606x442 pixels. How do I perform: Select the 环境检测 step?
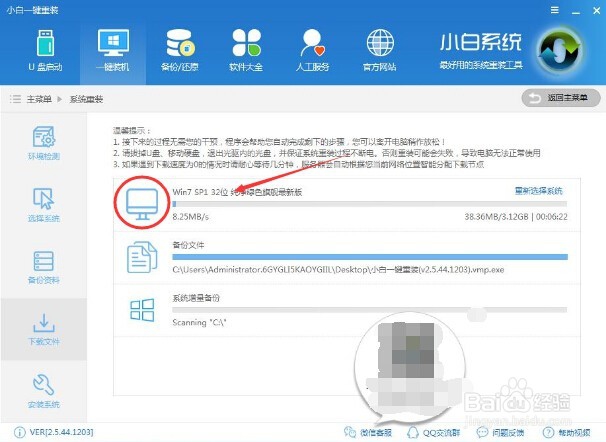coord(44,143)
